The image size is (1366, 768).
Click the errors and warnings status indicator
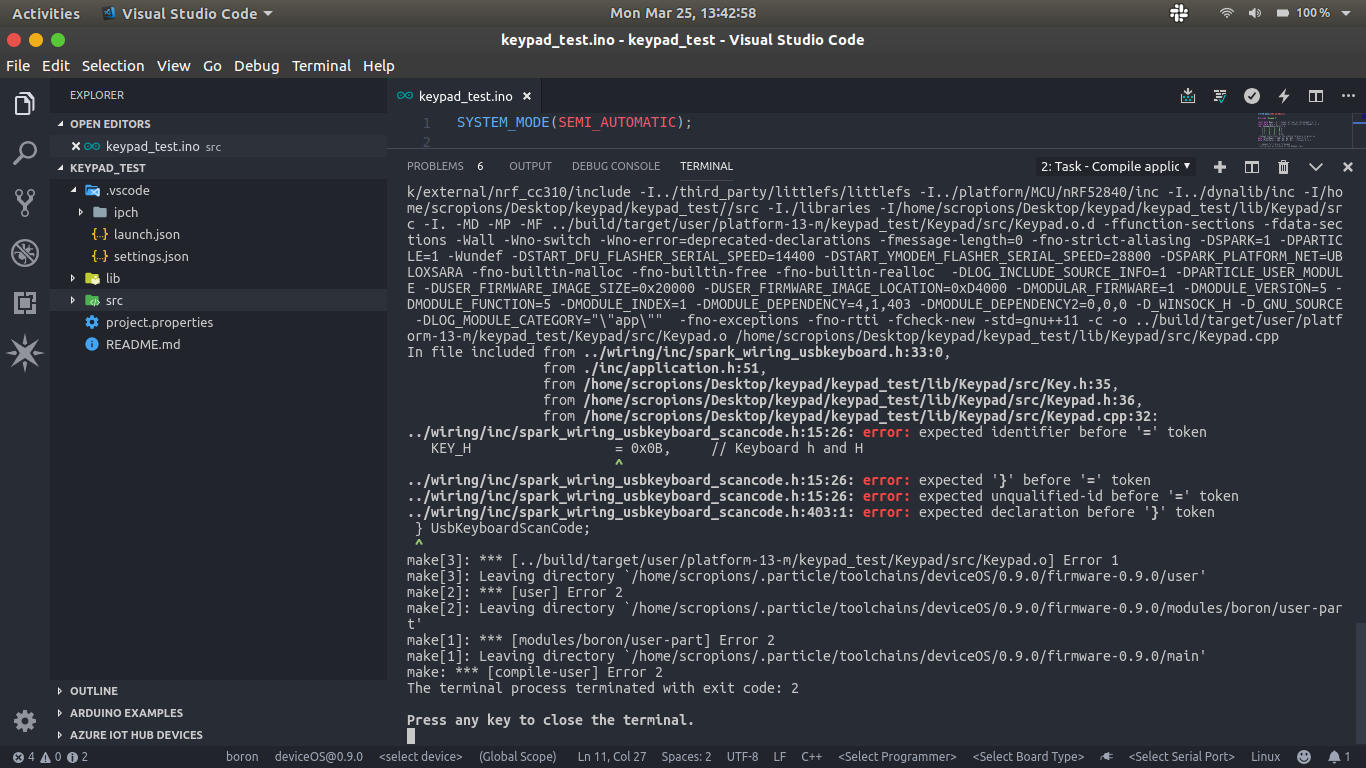point(51,757)
